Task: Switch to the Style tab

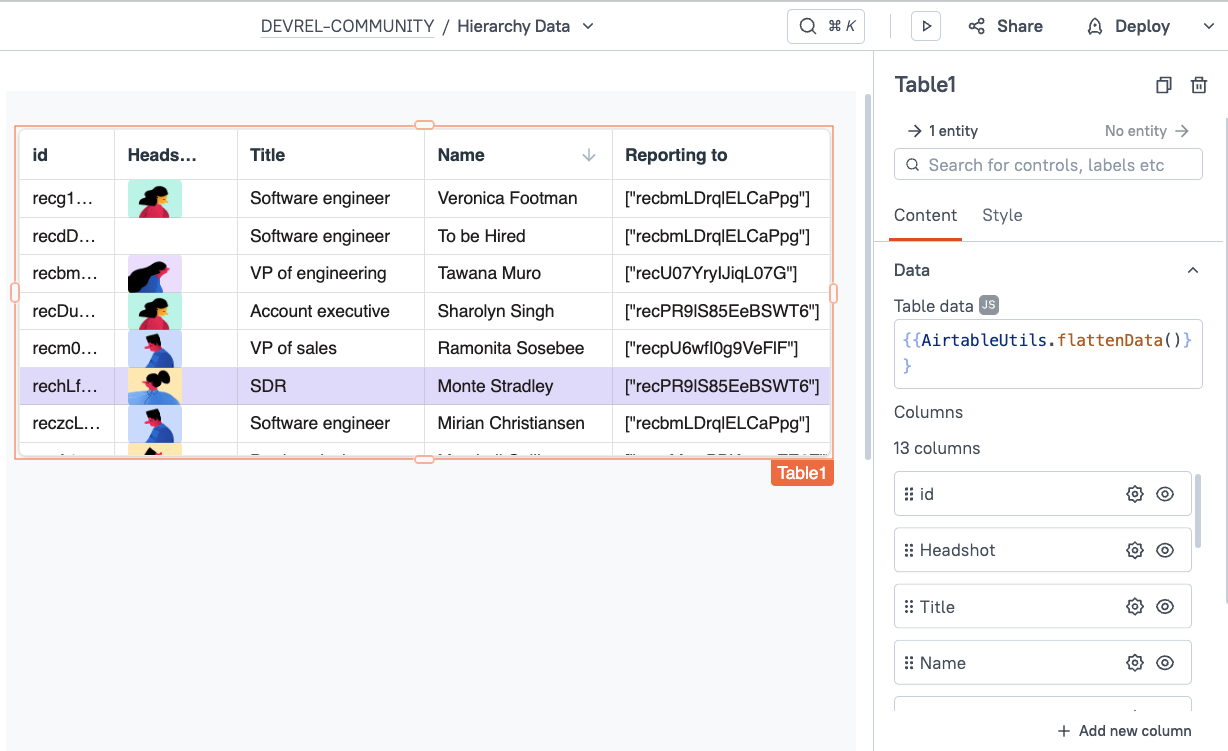Action: pos(1002,215)
